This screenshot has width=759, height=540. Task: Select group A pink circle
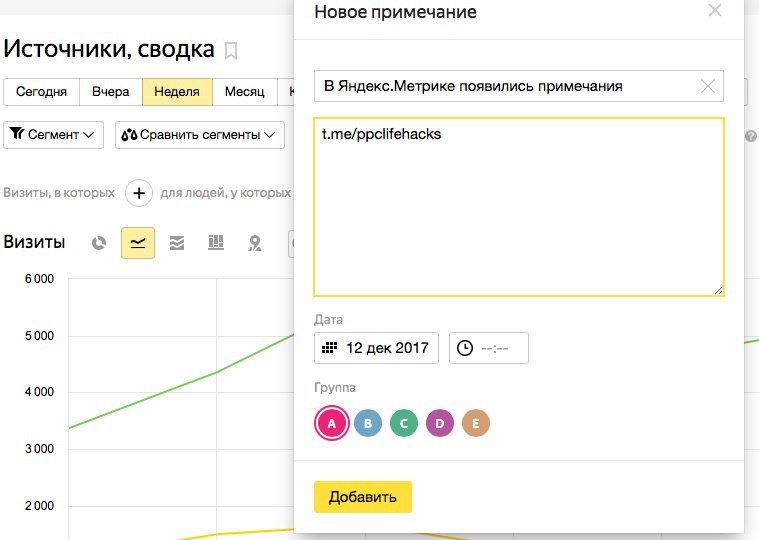332,423
